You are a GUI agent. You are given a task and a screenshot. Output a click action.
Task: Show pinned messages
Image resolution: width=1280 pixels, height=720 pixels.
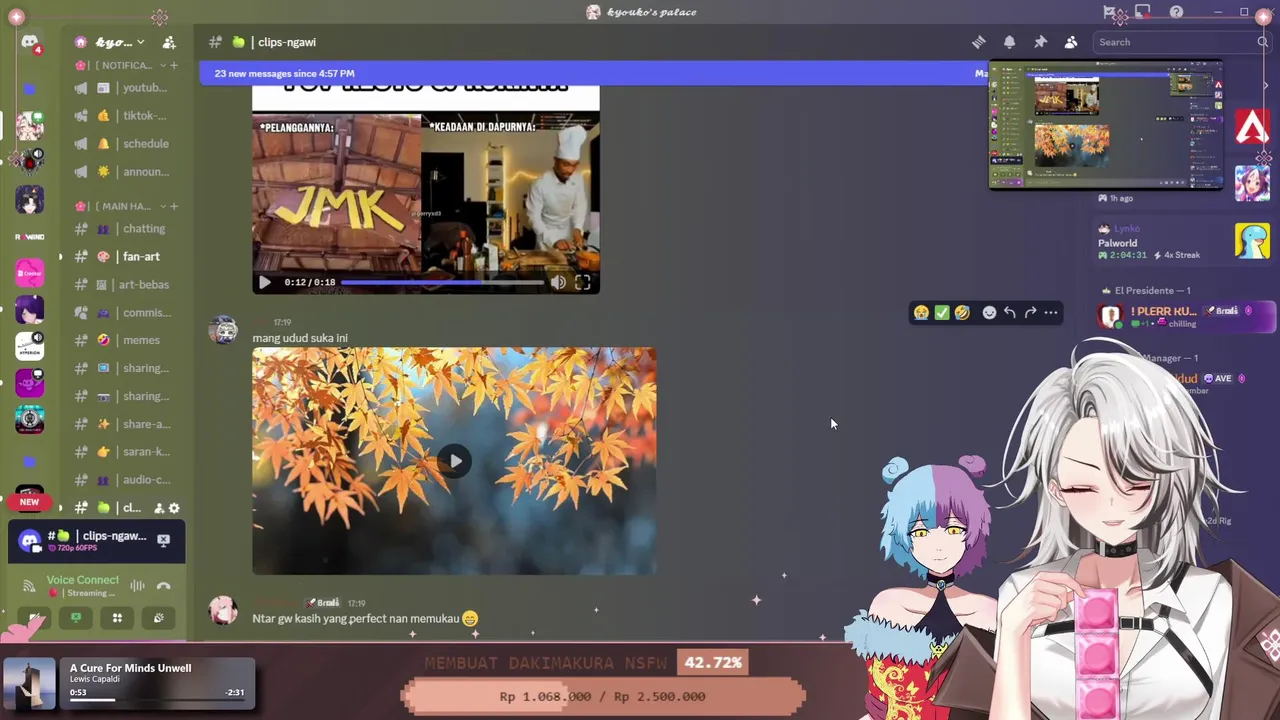[1040, 42]
